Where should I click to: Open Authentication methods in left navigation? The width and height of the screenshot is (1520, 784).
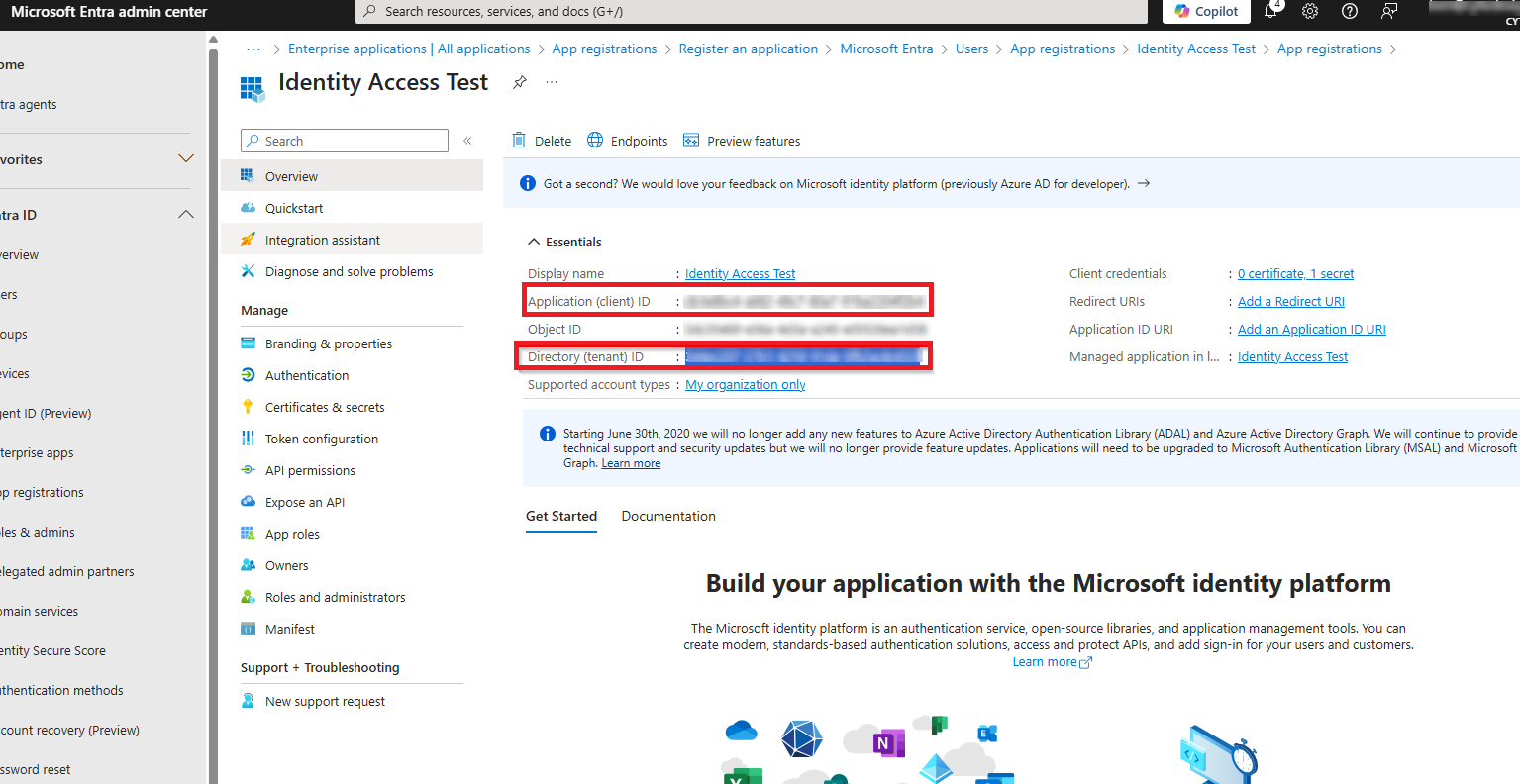tap(61, 690)
